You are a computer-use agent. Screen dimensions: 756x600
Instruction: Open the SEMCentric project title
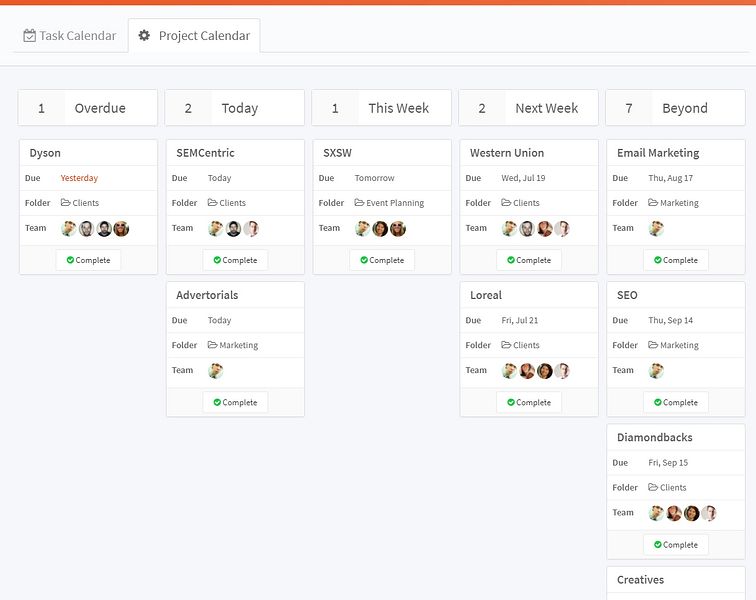(x=205, y=153)
